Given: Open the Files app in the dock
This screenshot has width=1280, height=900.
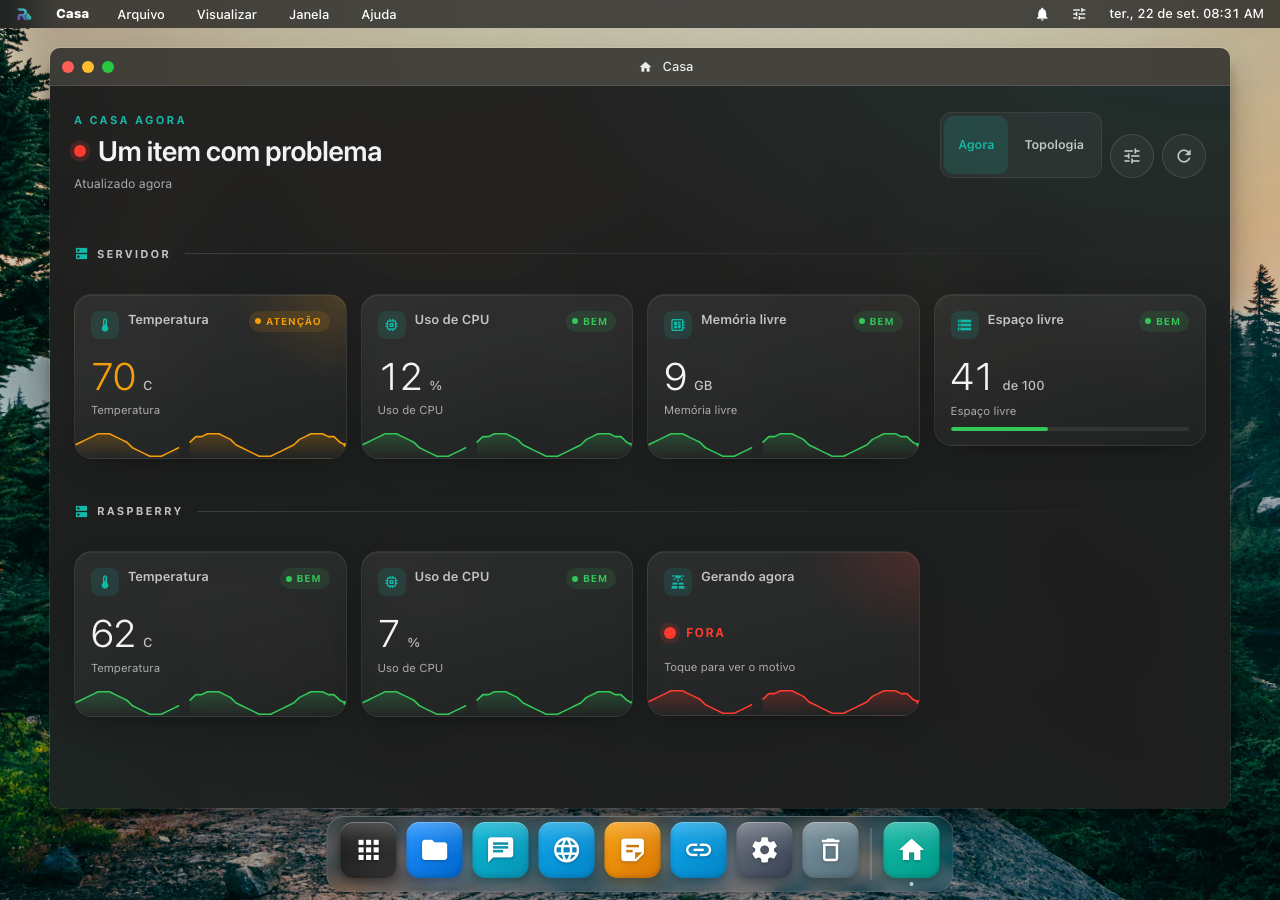Looking at the screenshot, I should pos(435,850).
